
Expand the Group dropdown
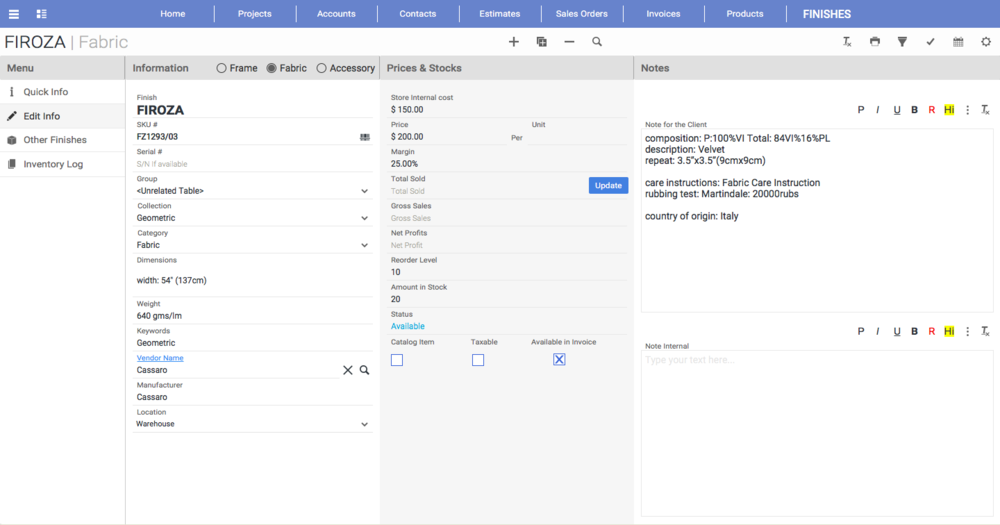[x=364, y=191]
